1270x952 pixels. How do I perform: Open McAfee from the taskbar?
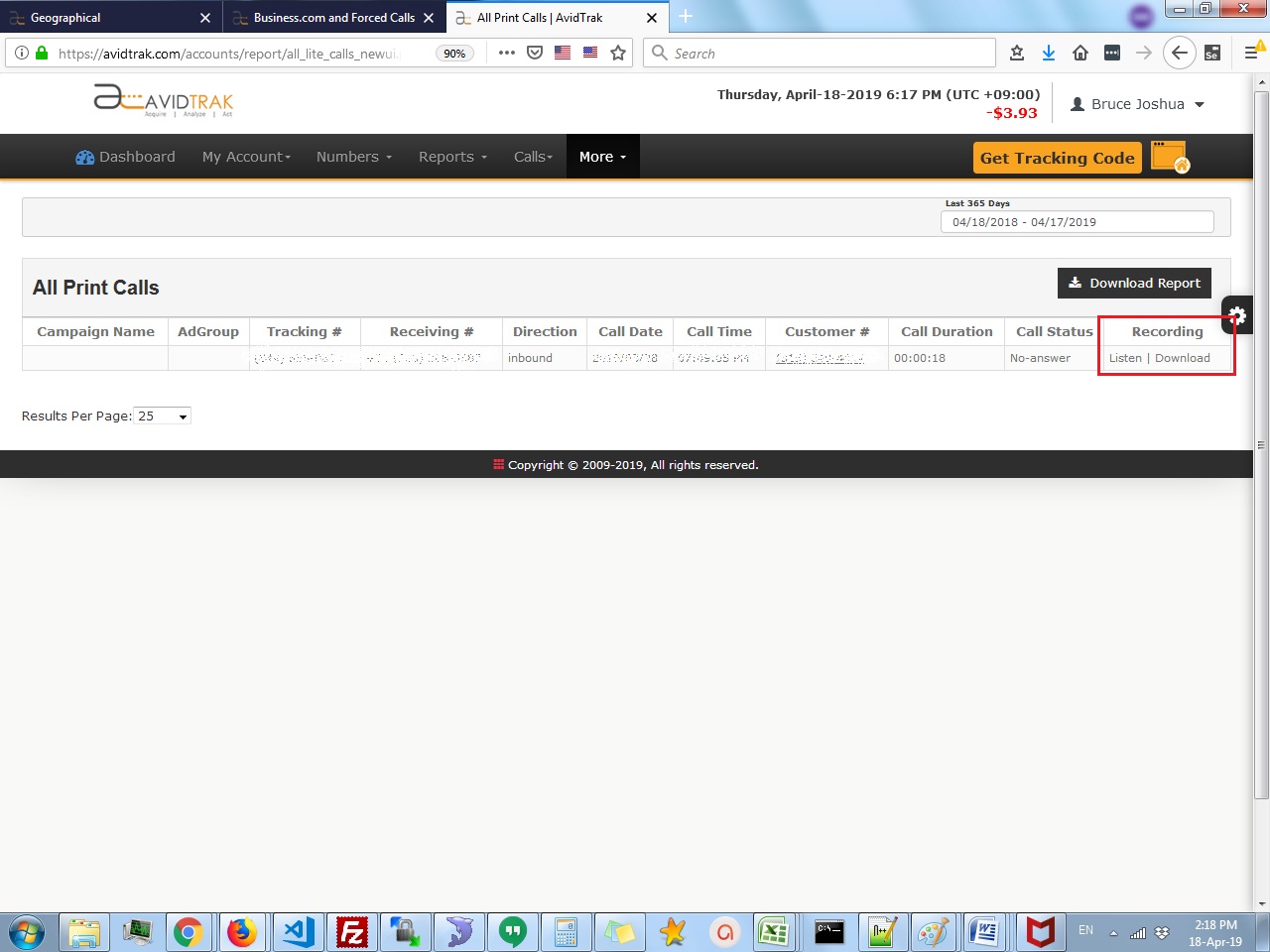(1039, 932)
